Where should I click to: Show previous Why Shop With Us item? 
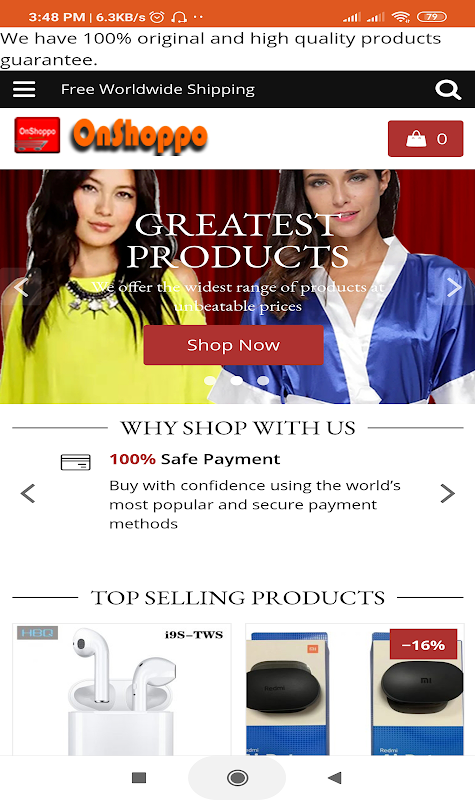click(28, 493)
